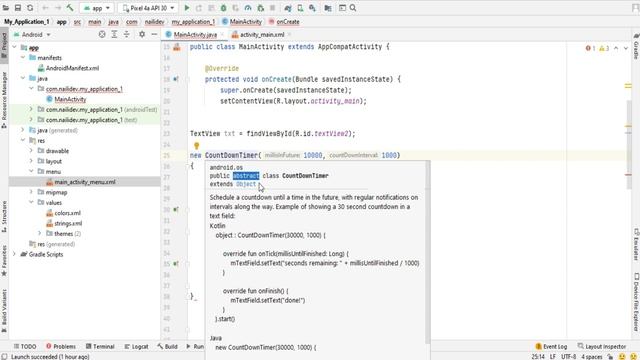Open Project Structure icon in toolbar
The width and height of the screenshot is (640, 360).
(x=328, y=8)
